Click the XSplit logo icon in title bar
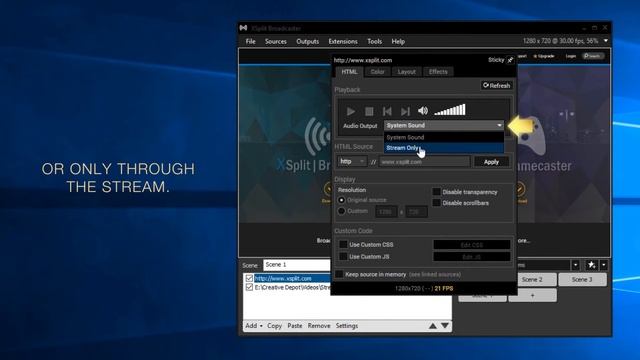640x360 pixels. coord(244,28)
